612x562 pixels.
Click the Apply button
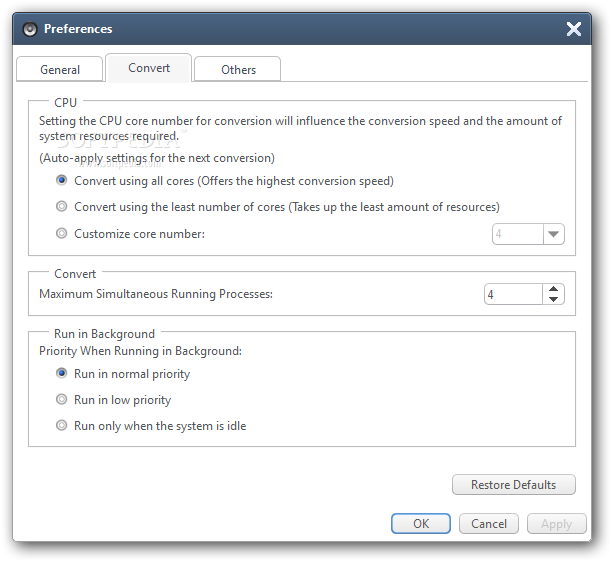pos(557,523)
